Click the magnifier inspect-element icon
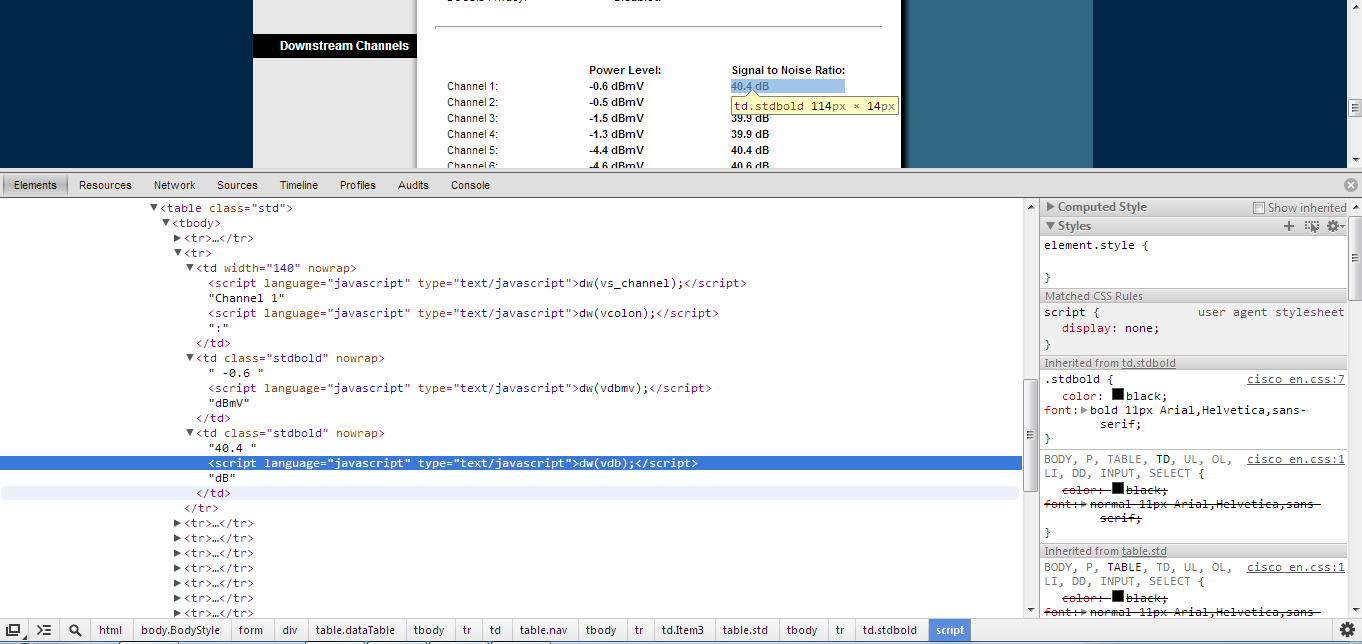 click(75, 630)
